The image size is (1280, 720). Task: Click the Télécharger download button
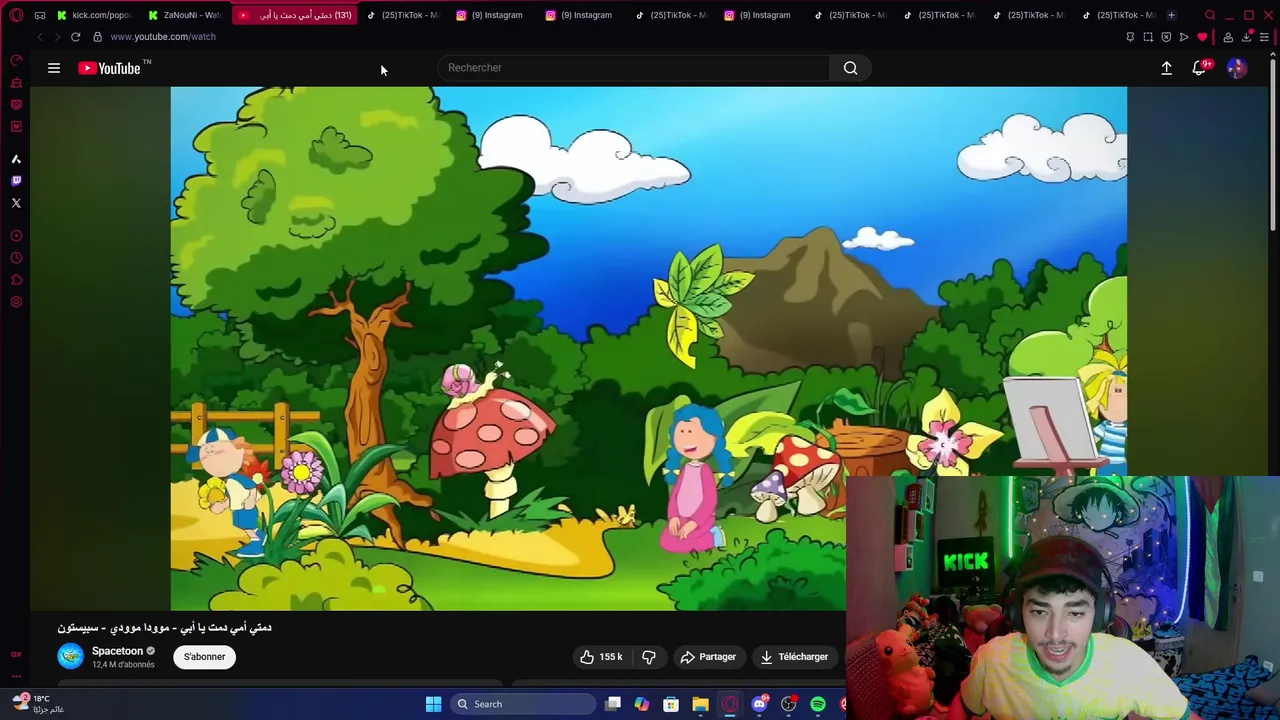coord(795,657)
